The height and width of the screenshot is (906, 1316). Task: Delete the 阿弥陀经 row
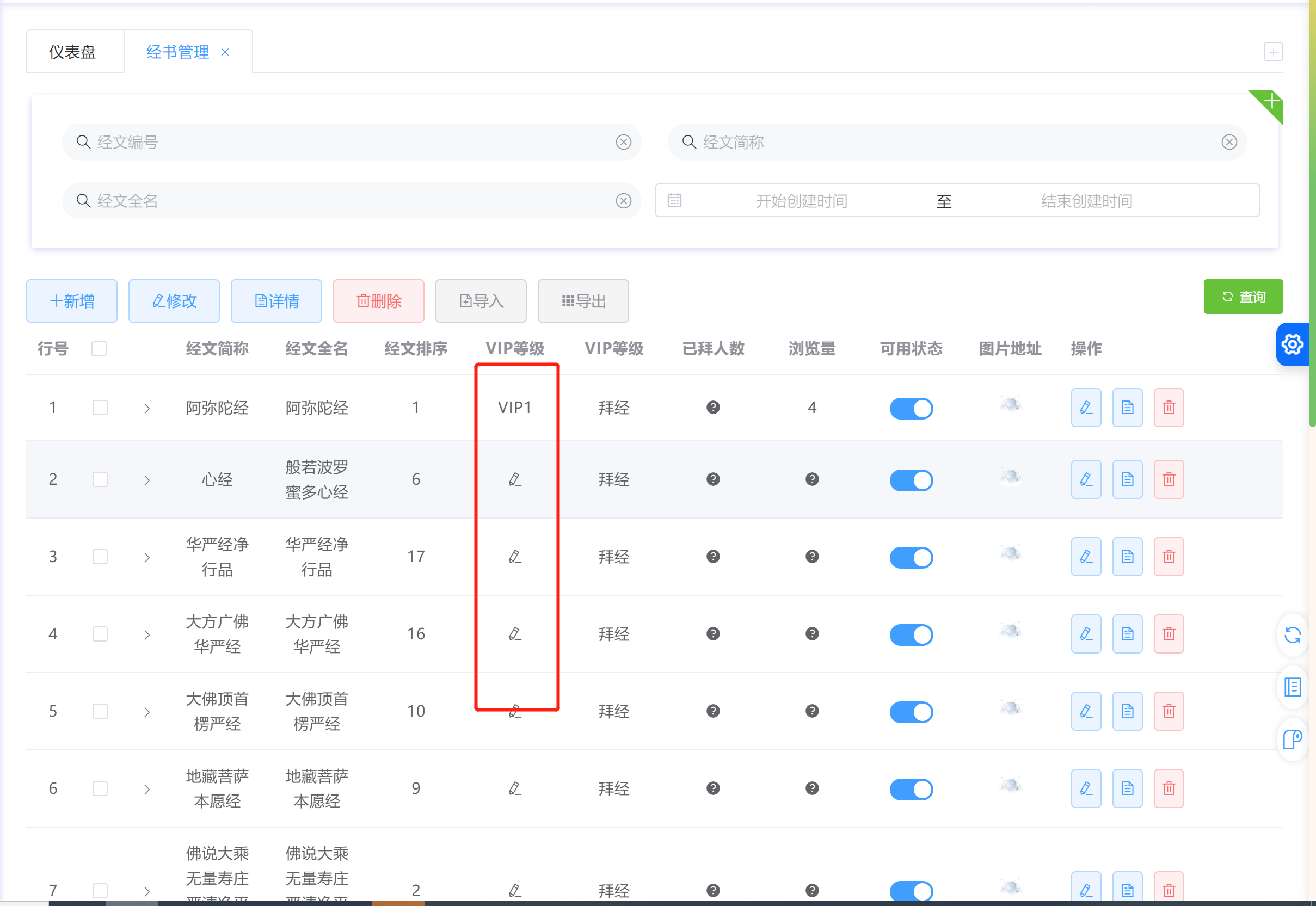pos(1169,408)
